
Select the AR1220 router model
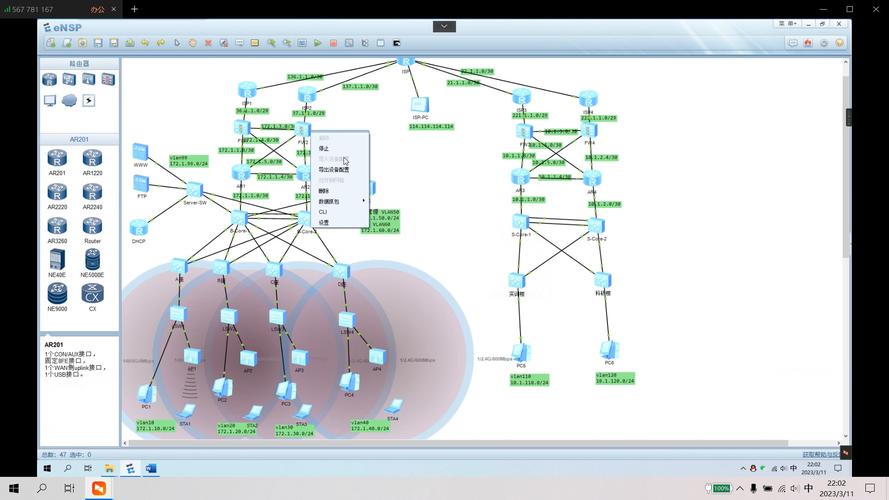(x=92, y=163)
